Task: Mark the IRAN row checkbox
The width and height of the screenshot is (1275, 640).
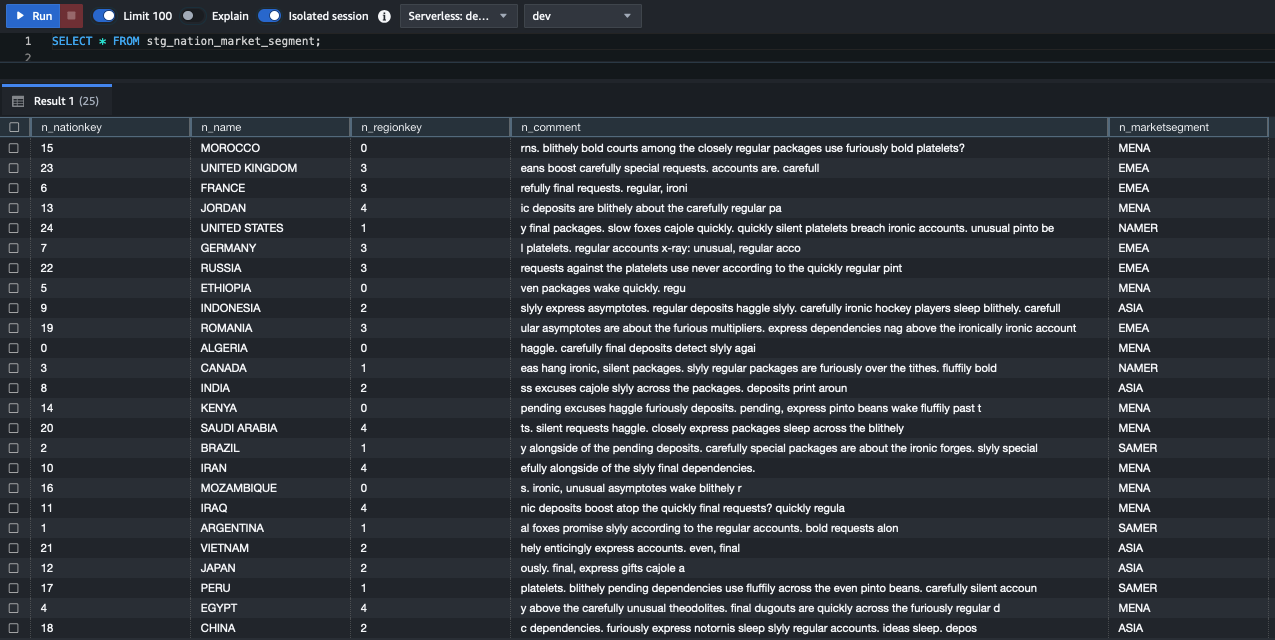Action: (14, 468)
